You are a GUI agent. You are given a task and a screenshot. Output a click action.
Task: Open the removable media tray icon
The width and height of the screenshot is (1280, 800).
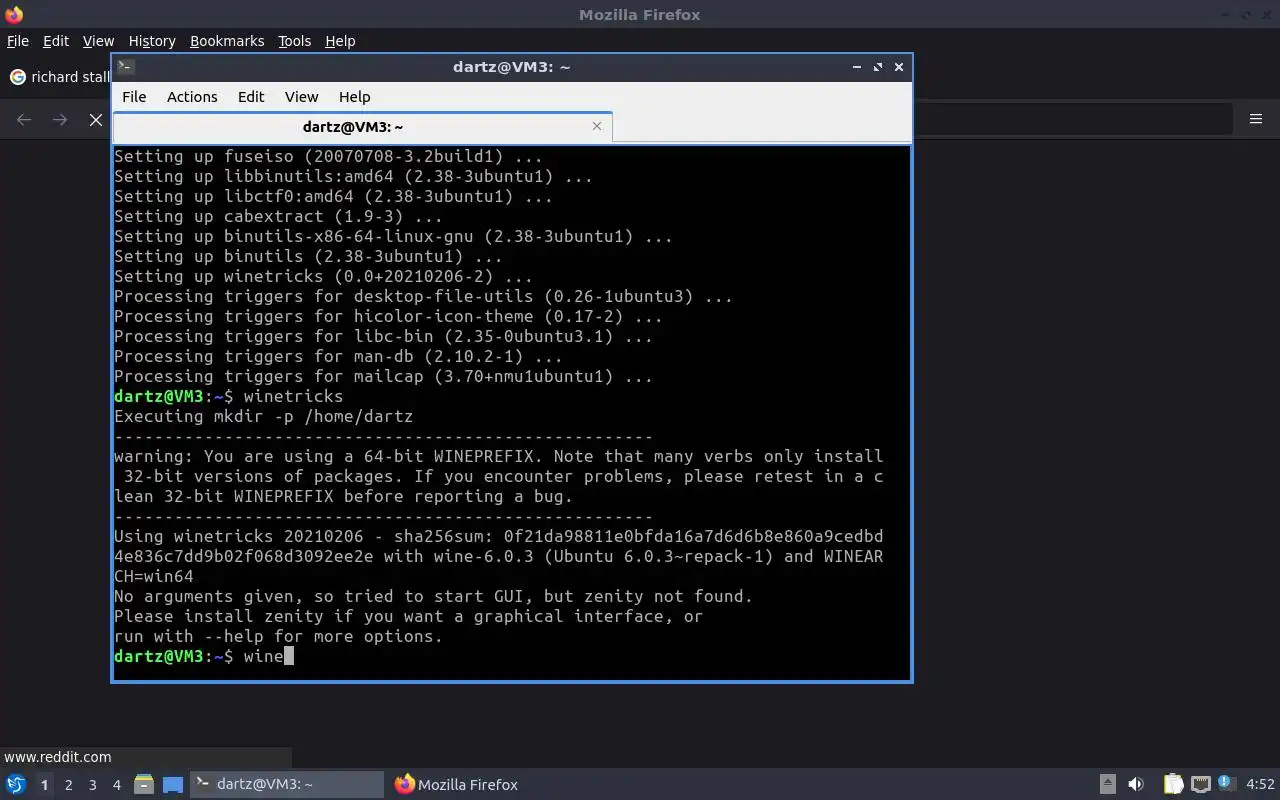click(1108, 785)
